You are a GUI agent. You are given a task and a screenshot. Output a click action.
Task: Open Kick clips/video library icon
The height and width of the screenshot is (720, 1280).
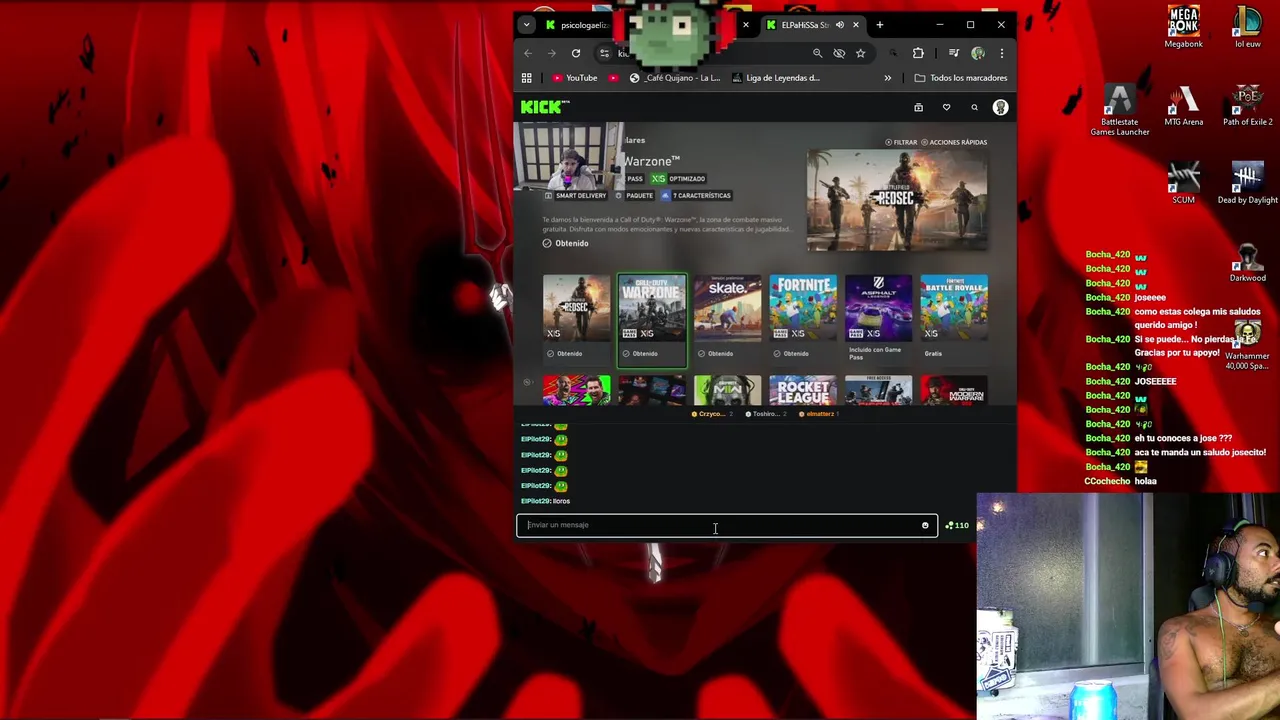tap(918, 107)
